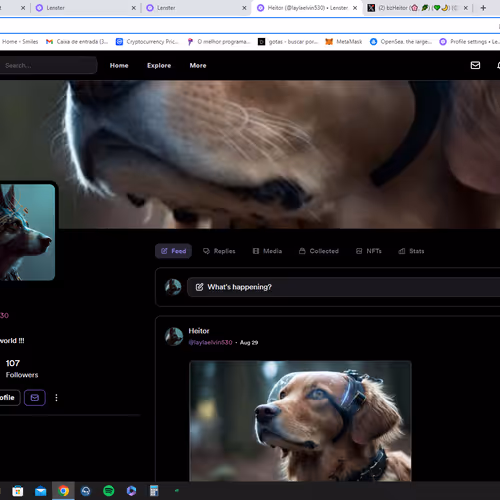
Task: Open the More menu in Lenster header
Action: pos(198,66)
